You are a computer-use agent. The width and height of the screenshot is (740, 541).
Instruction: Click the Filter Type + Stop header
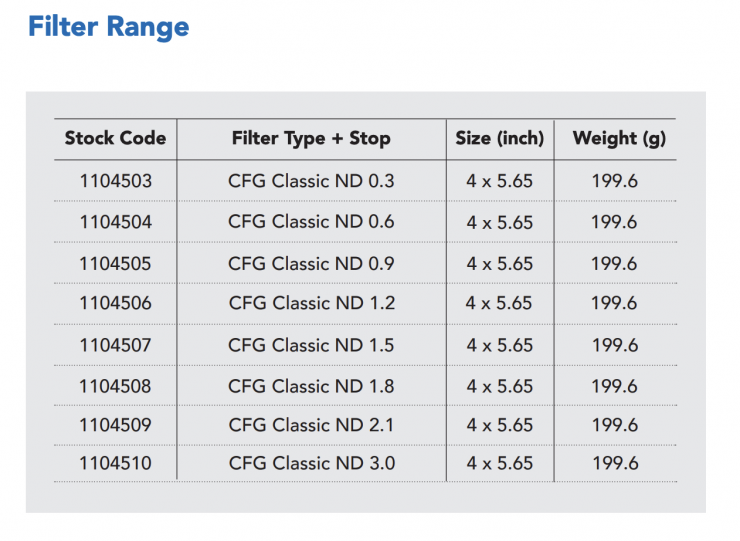click(x=311, y=139)
